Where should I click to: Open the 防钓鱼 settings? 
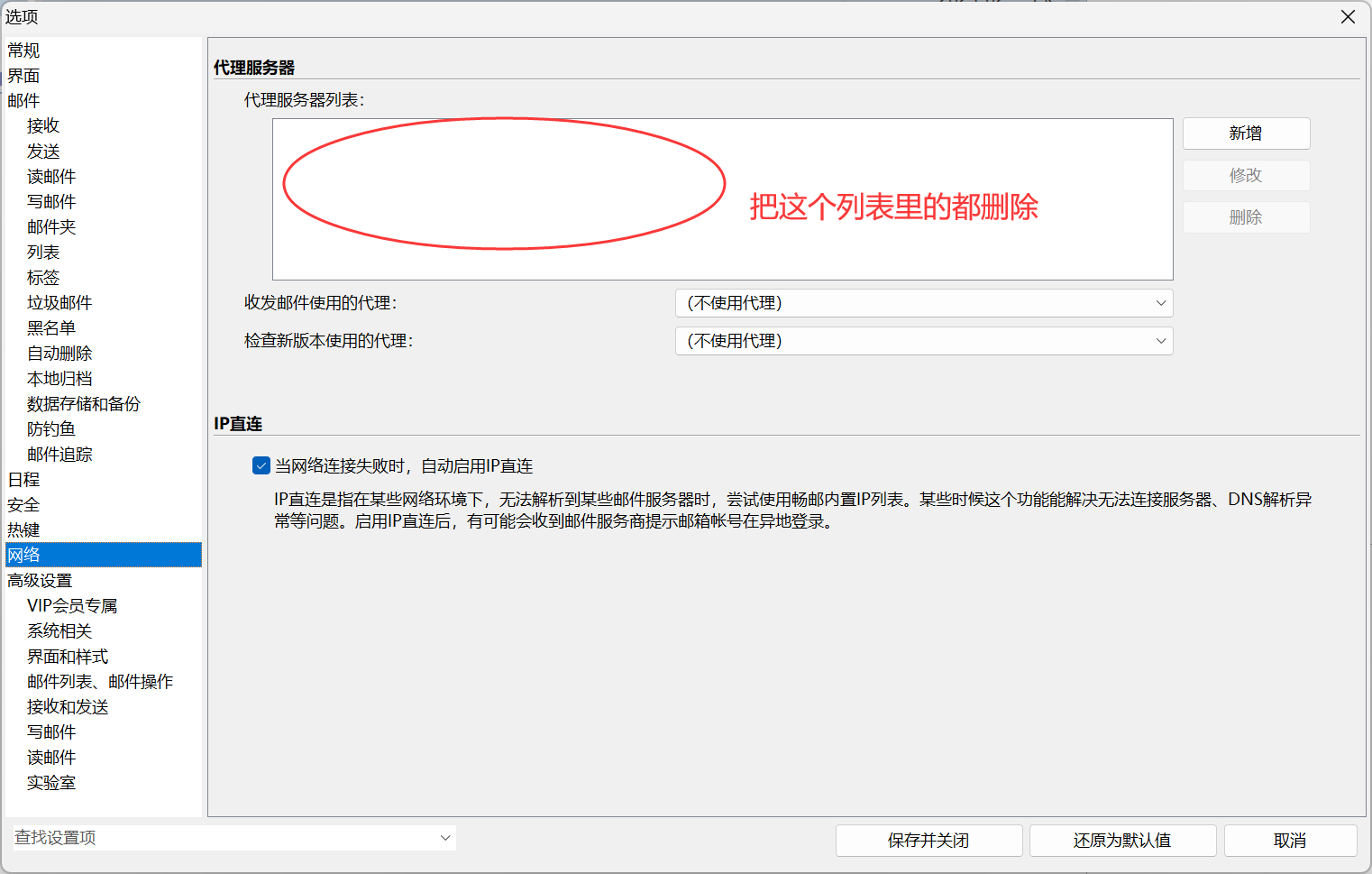click(x=51, y=429)
